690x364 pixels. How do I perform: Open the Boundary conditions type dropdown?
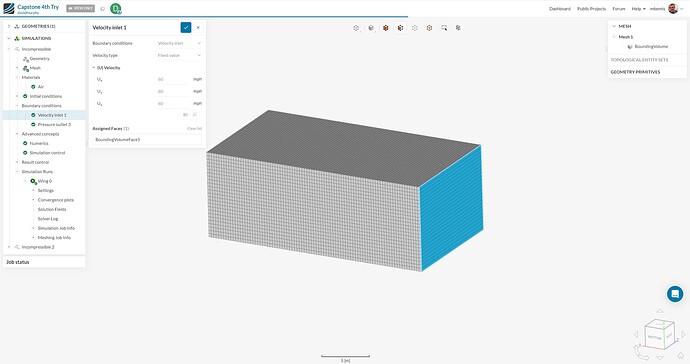pyautogui.click(x=179, y=43)
